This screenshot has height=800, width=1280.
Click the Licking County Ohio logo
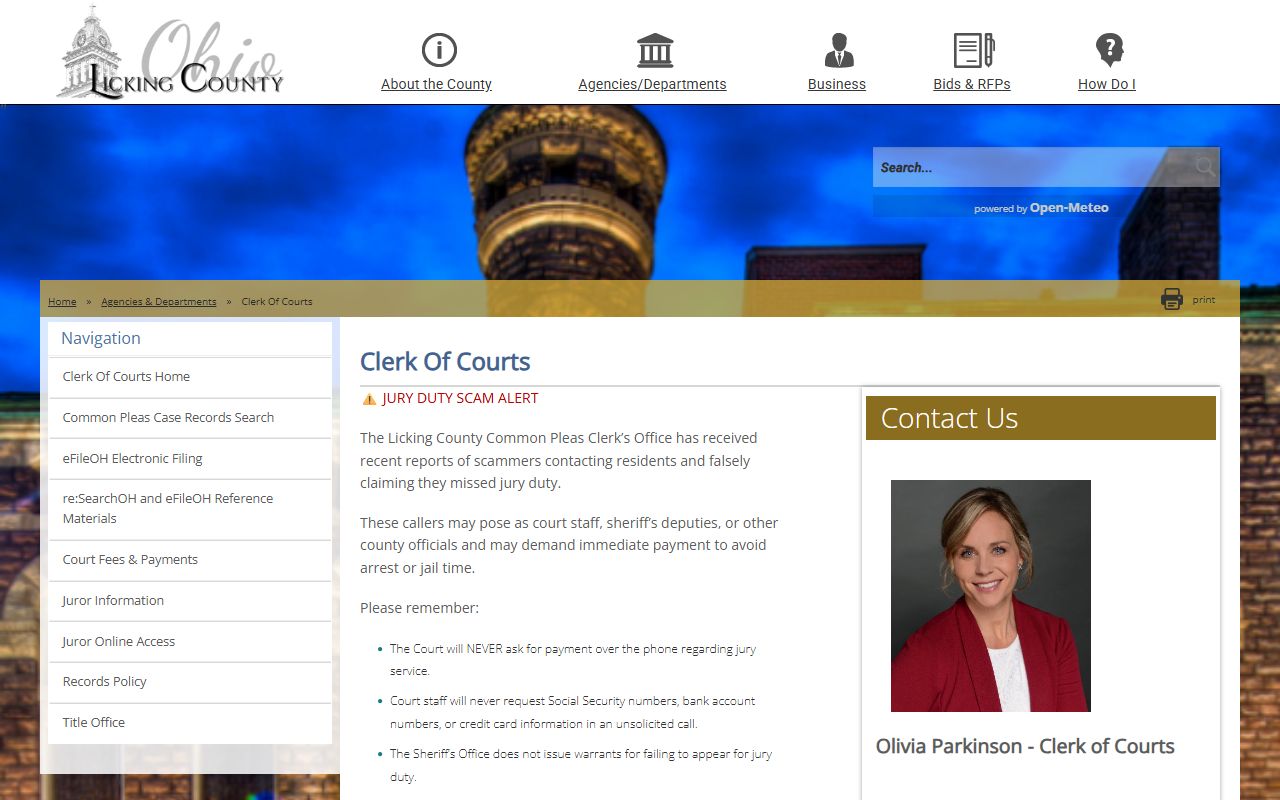click(x=170, y=52)
